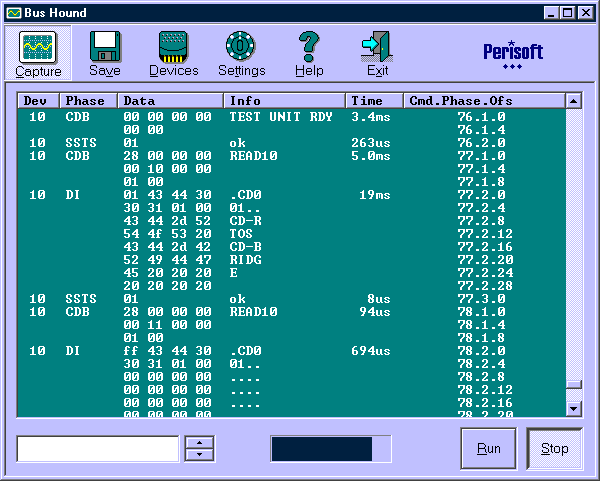Click data row 43 44 2d 52
Screen dimensions: 600x481
pyautogui.click(x=167, y=221)
